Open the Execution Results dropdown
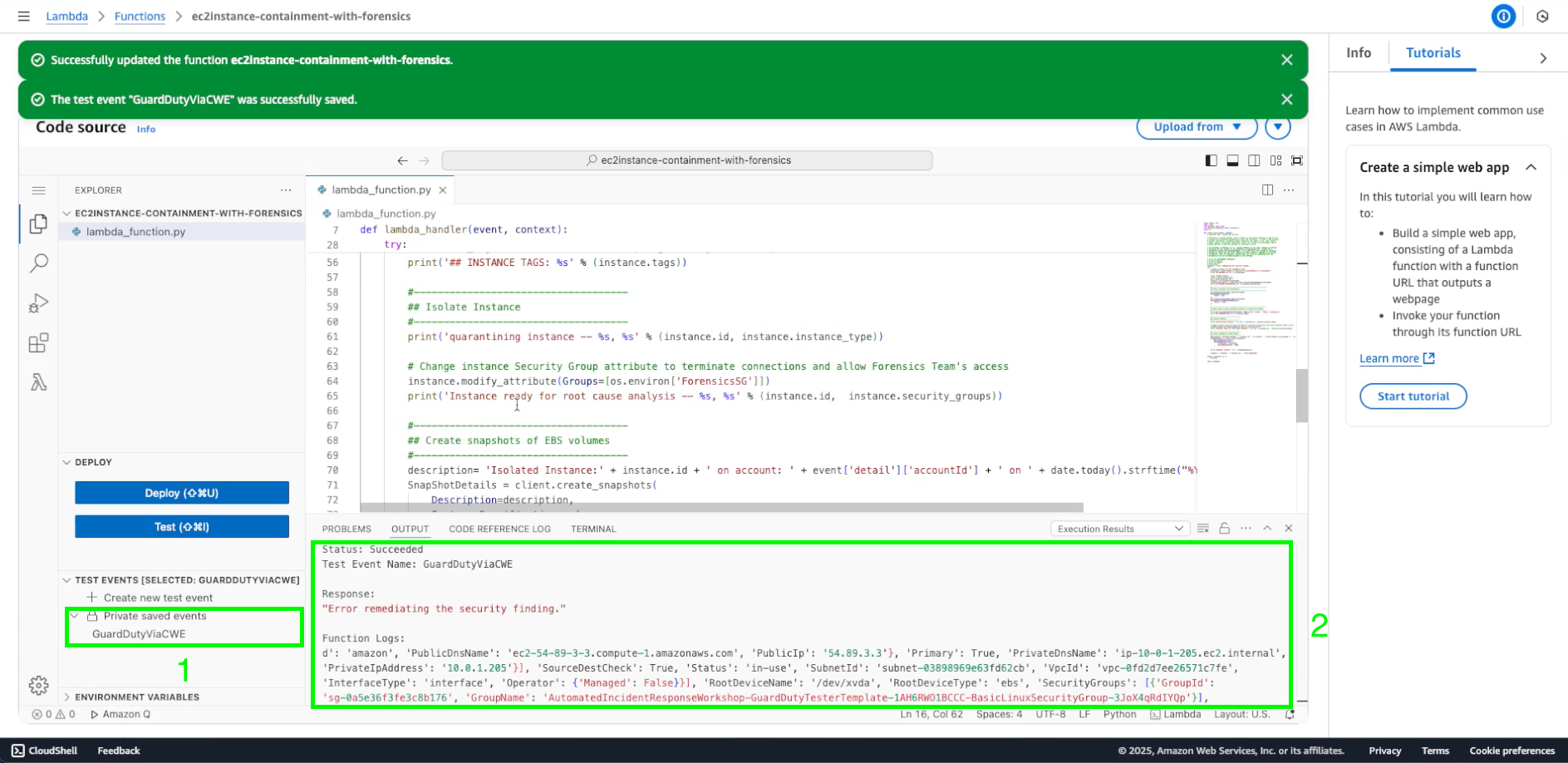The height and width of the screenshot is (763, 1568). tap(1119, 529)
